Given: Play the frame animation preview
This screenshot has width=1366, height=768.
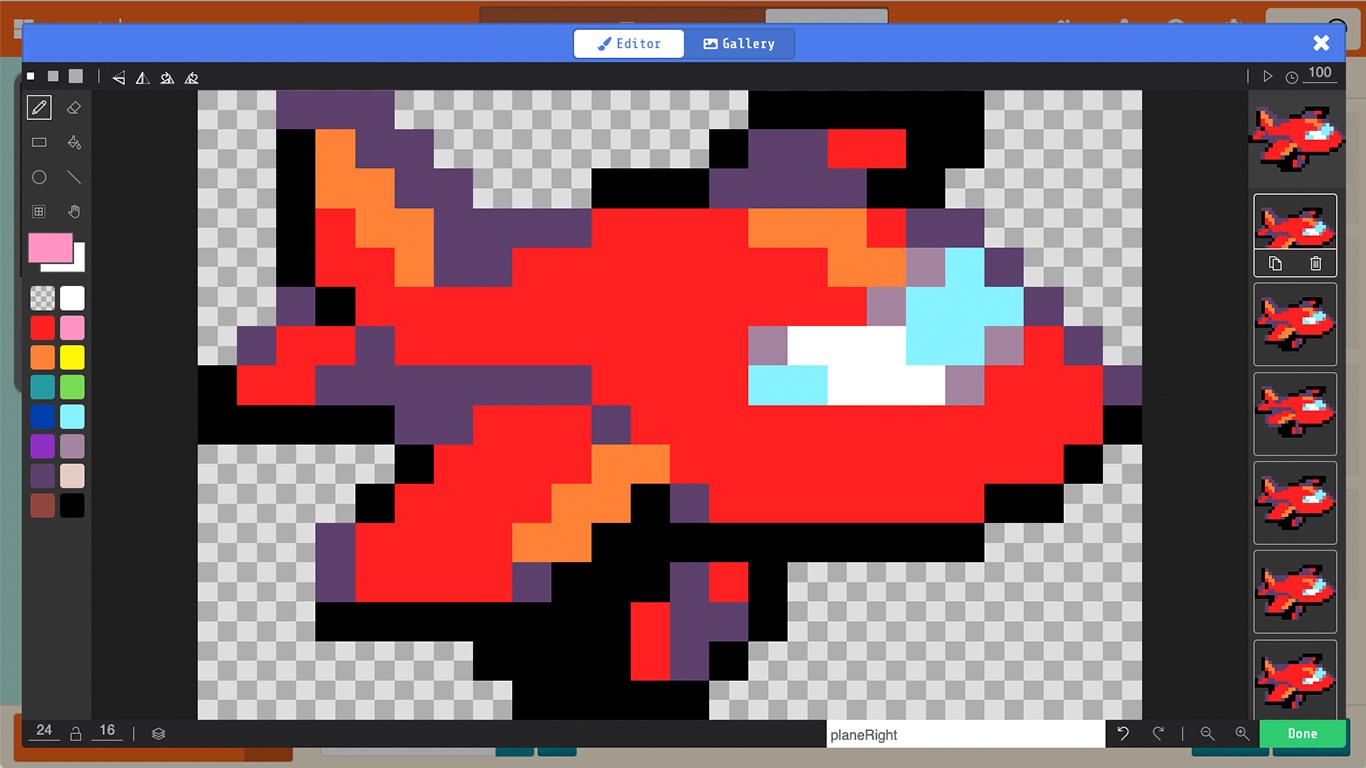Looking at the screenshot, I should point(1268,75).
